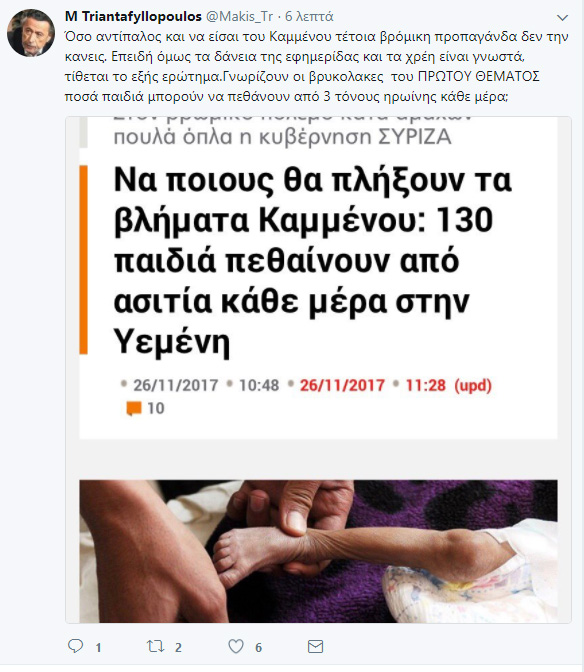Click the retweet count number 2

pos(178,647)
